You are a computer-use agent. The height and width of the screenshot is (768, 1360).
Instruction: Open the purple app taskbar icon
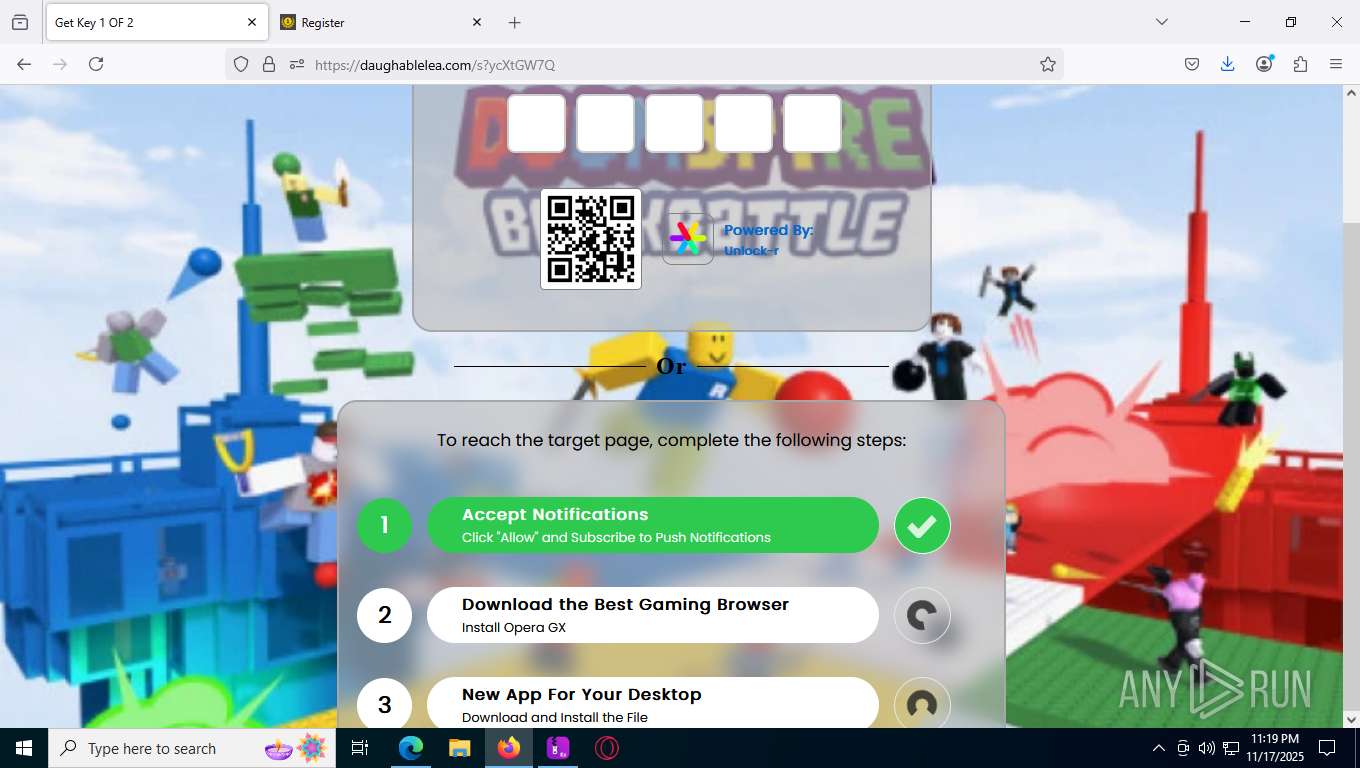pyautogui.click(x=558, y=748)
